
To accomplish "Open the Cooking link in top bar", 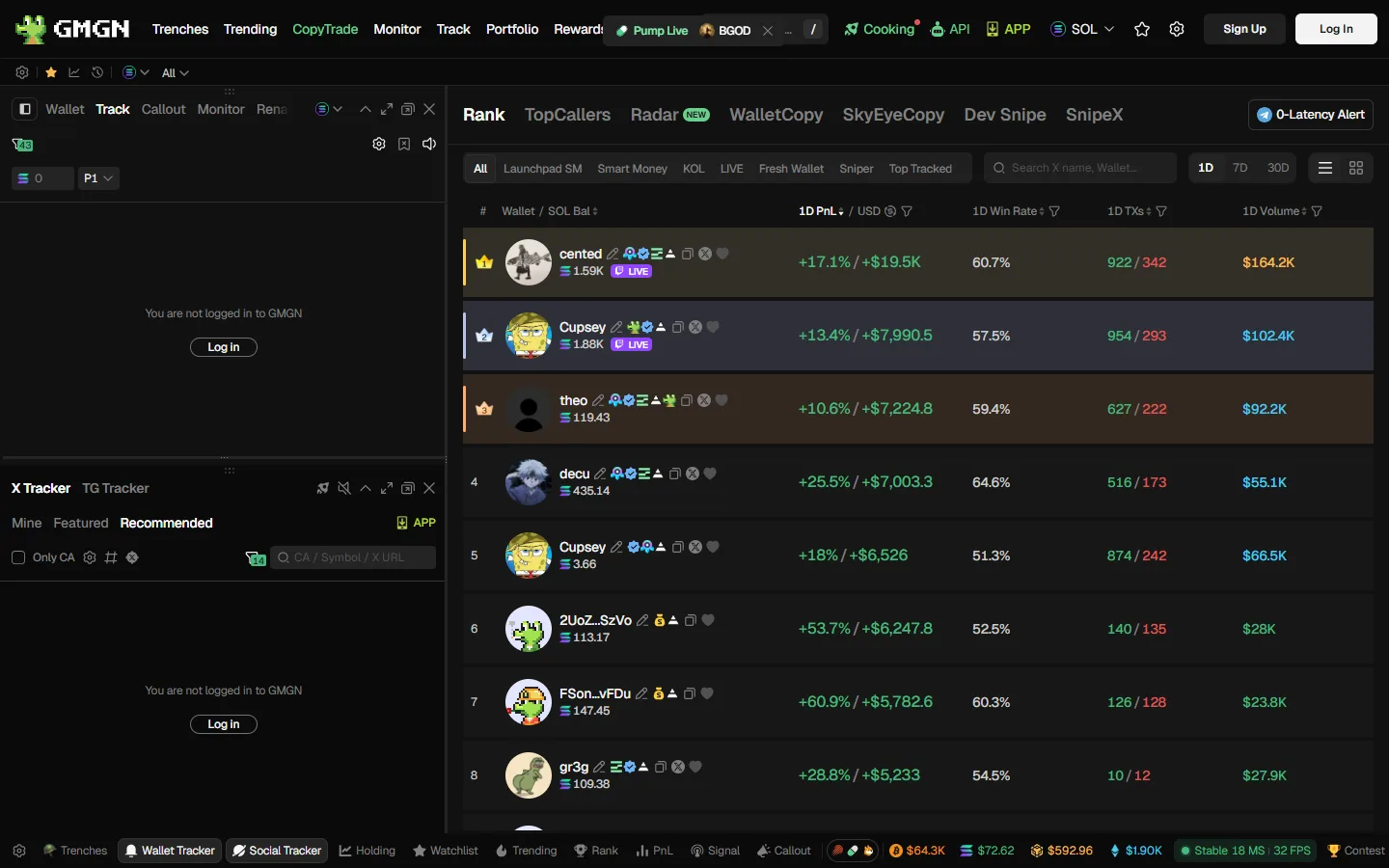I will (880, 29).
